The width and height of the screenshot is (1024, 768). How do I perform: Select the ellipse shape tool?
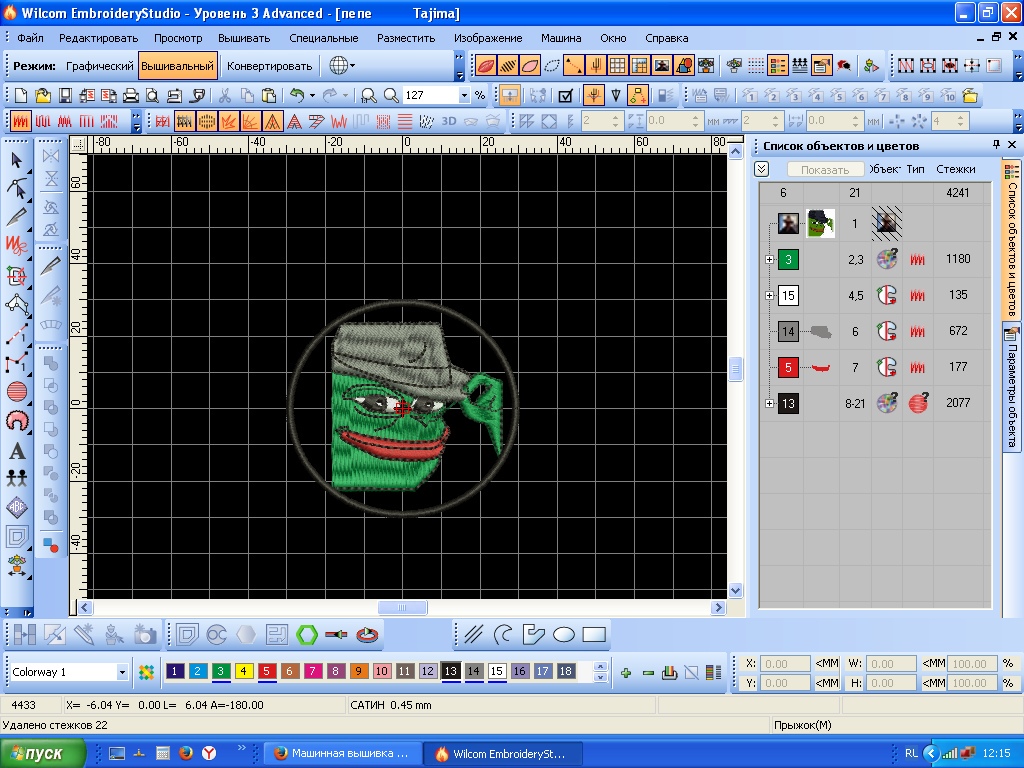[x=564, y=635]
